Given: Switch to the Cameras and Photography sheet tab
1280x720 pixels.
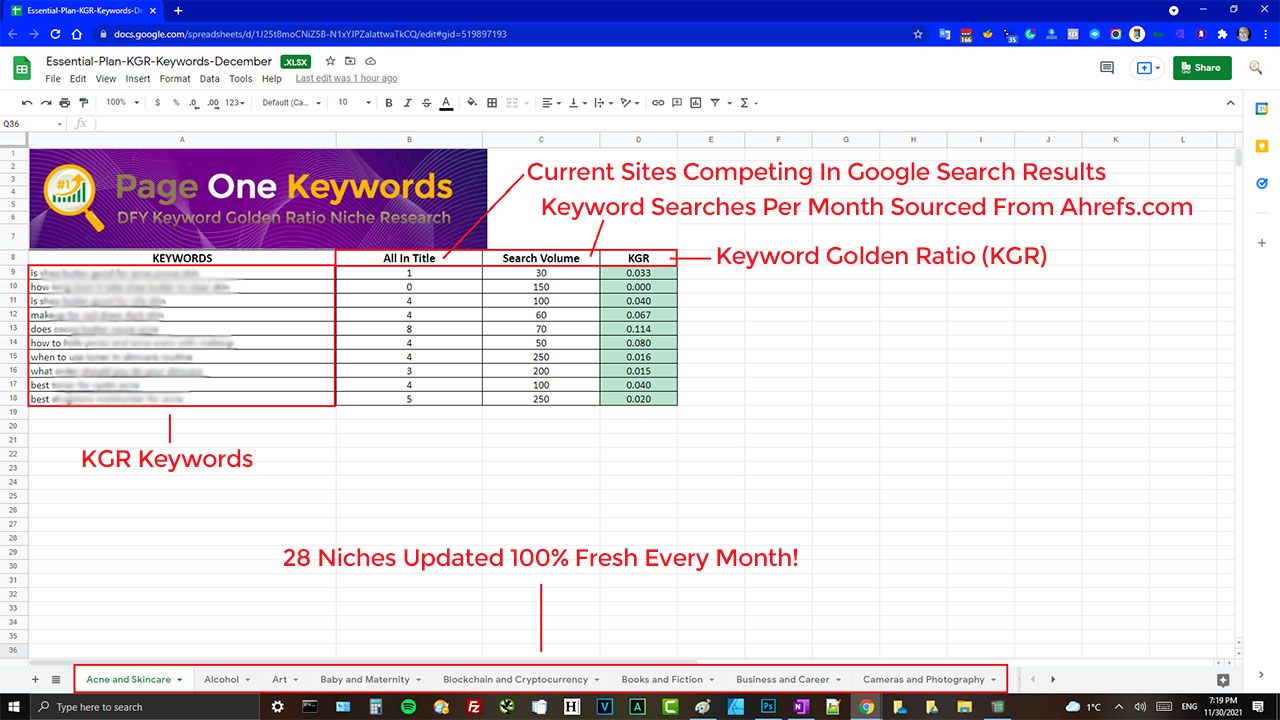Looking at the screenshot, I should pyautogui.click(x=923, y=679).
